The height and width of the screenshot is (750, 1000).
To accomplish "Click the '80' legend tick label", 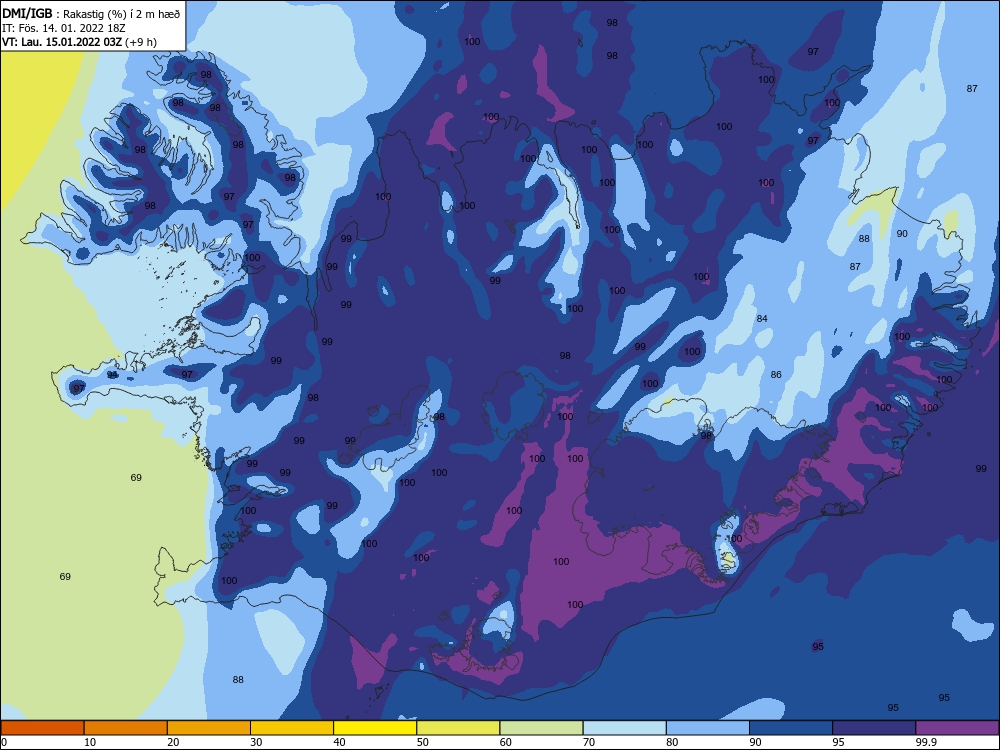I will (x=672, y=742).
